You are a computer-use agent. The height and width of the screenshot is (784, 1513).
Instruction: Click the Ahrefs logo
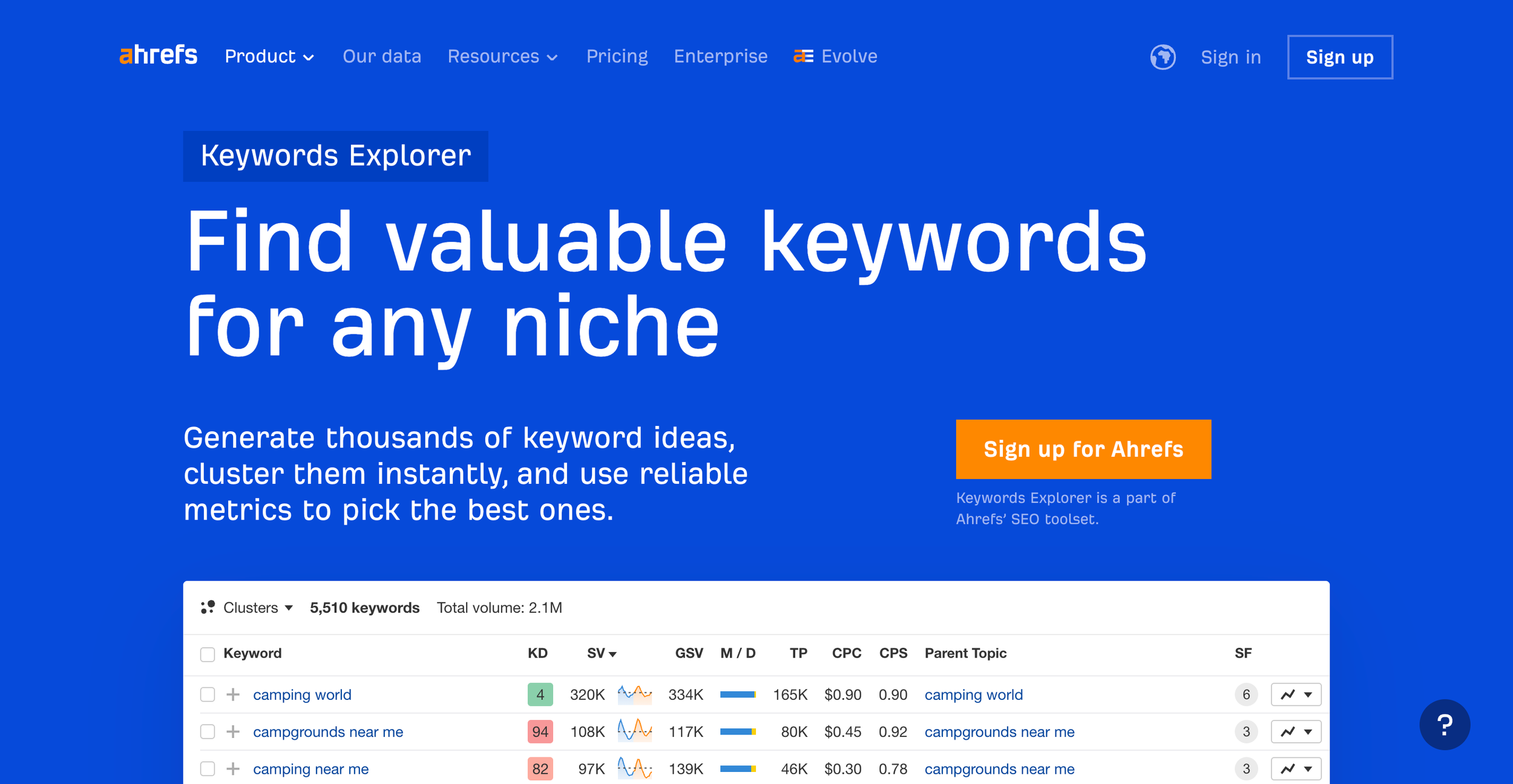tap(159, 56)
